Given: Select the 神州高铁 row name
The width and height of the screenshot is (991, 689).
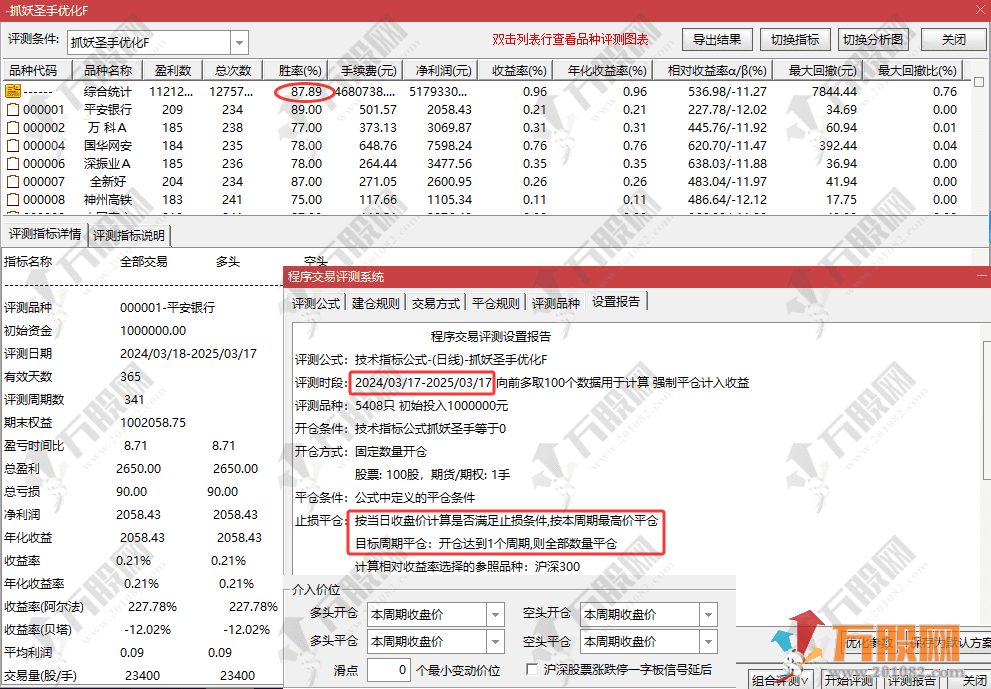Looking at the screenshot, I should [x=108, y=200].
